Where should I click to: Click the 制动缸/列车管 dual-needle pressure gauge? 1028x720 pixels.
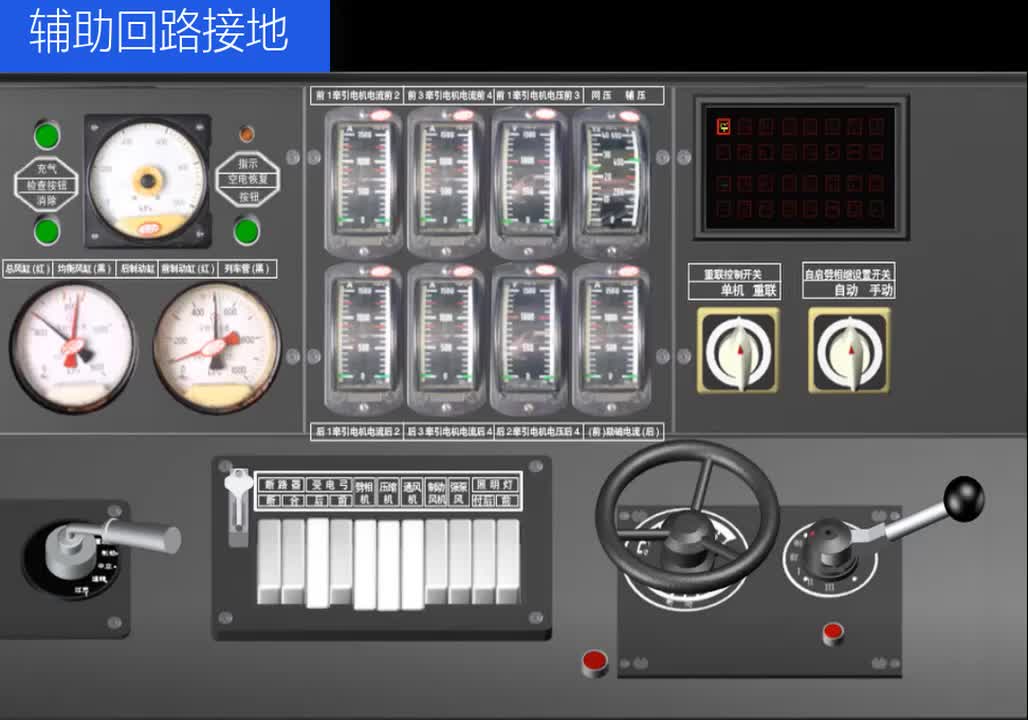point(217,346)
